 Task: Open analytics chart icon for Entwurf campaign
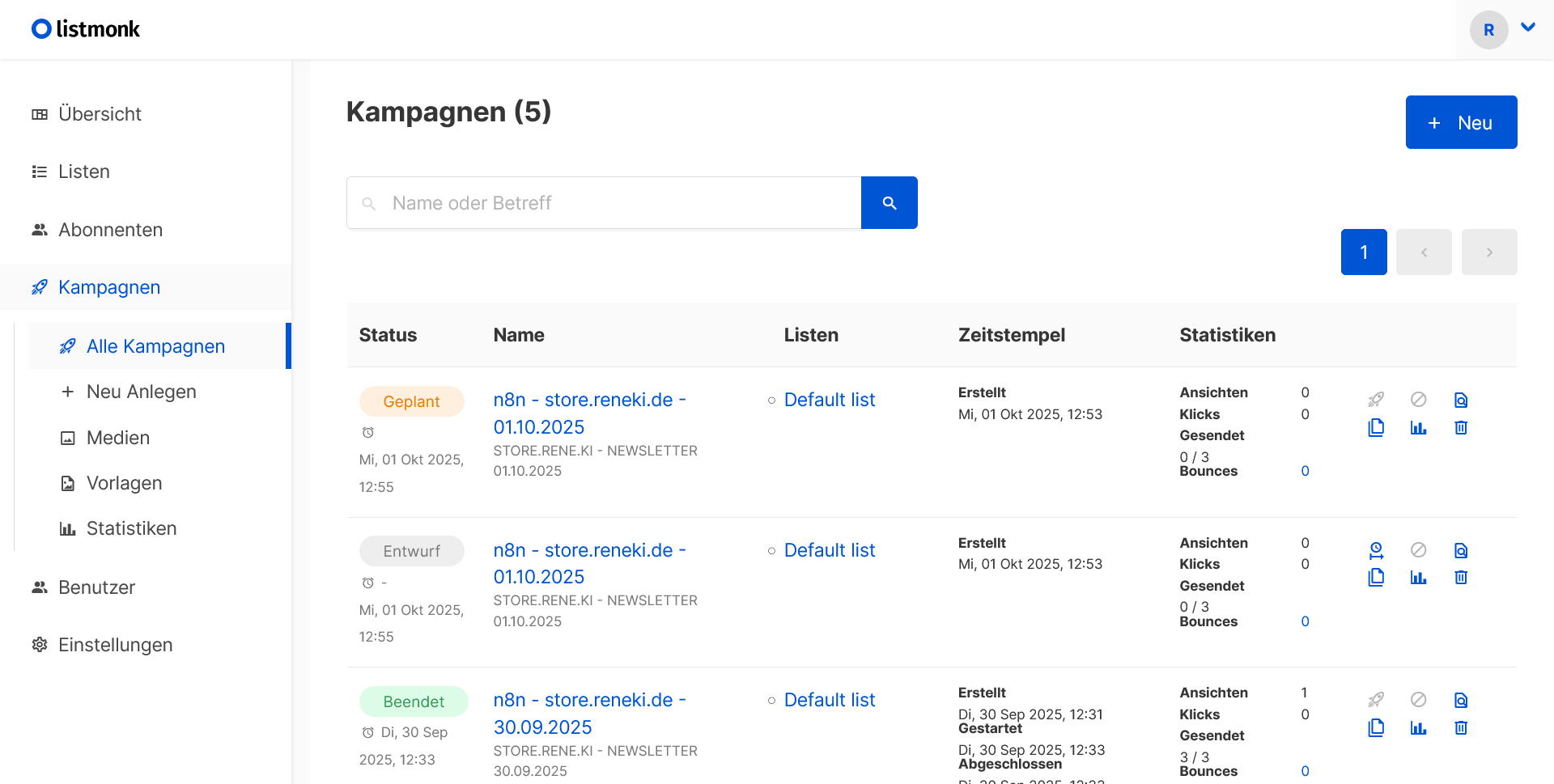pos(1418,578)
